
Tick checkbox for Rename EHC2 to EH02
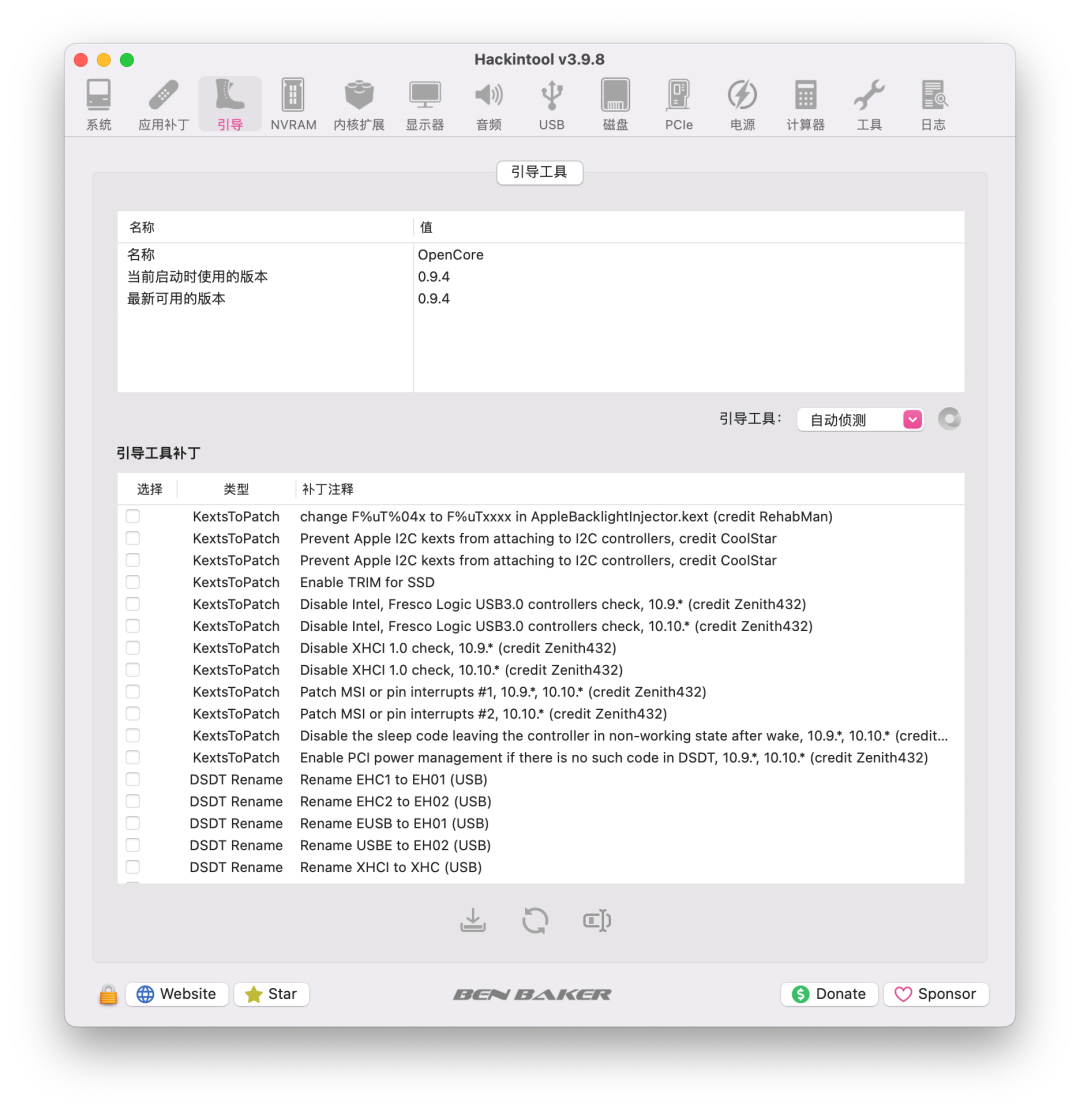pos(133,801)
